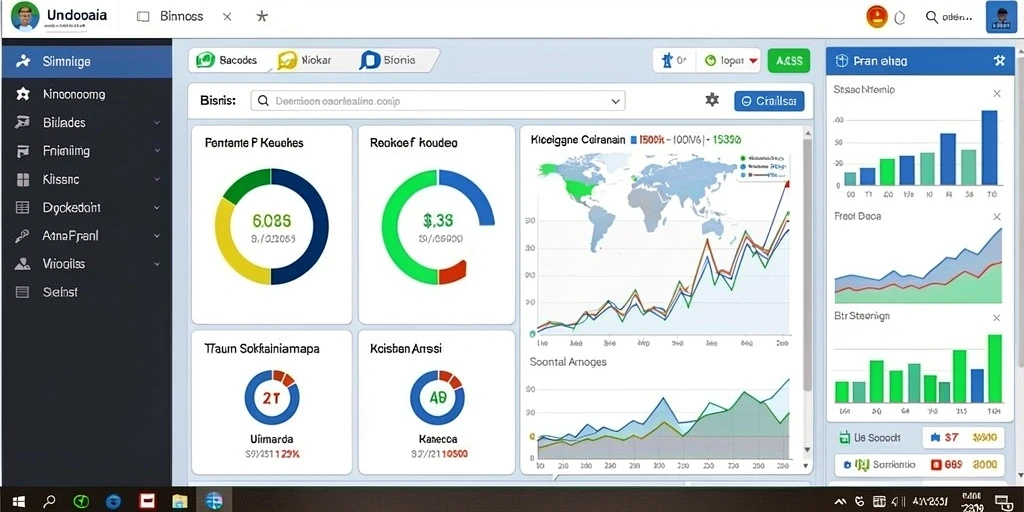Click the key icon beside AtnaFpanl

22,236
